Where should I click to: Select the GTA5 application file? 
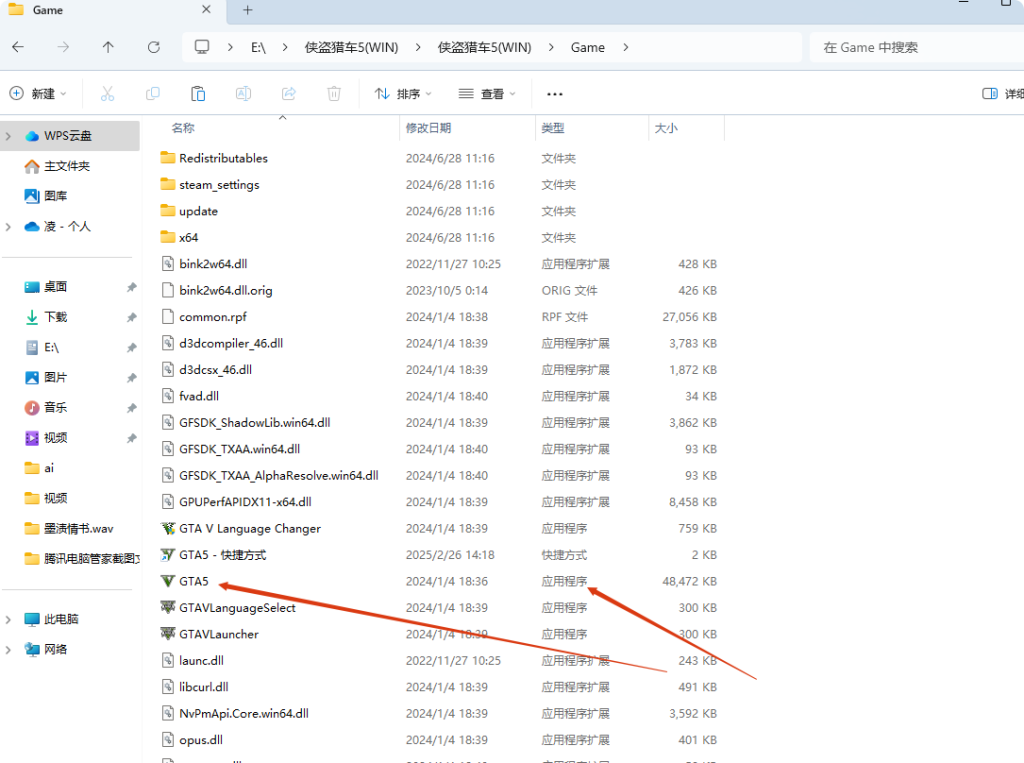click(194, 581)
